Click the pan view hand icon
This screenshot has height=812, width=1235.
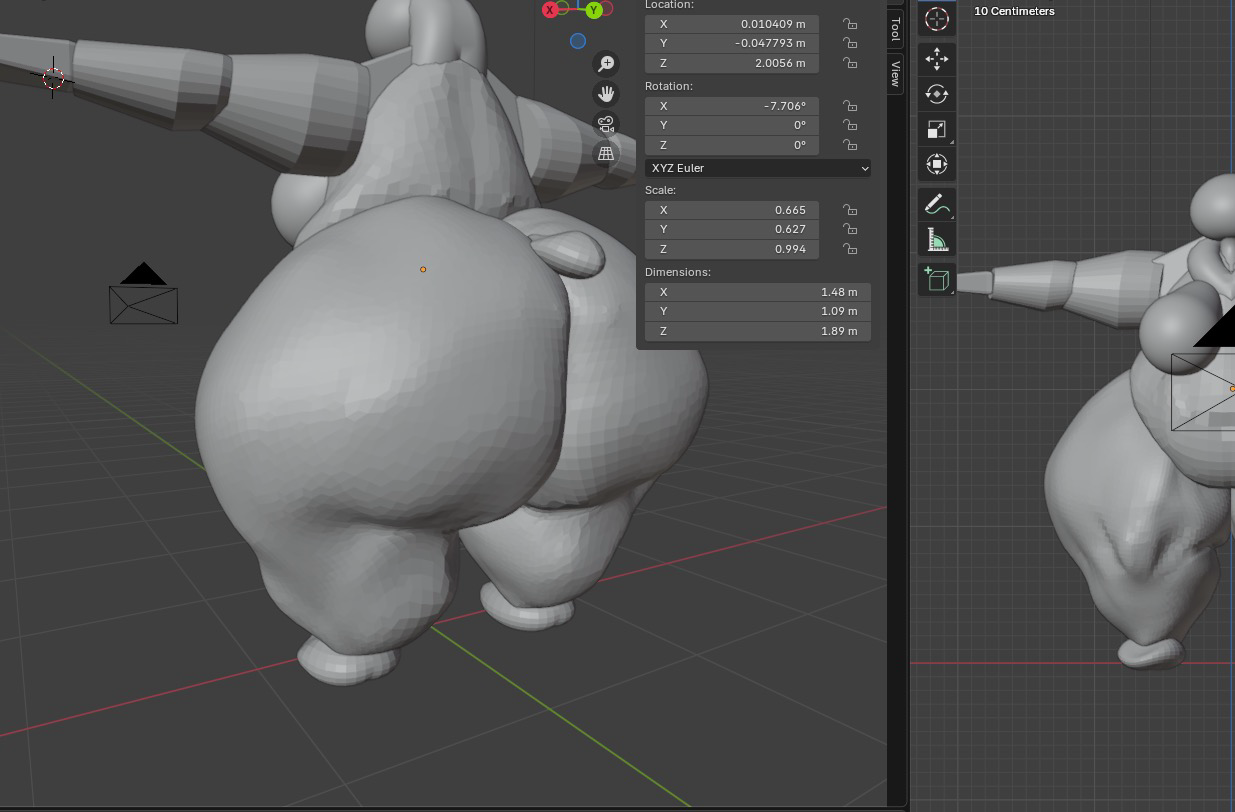coord(606,94)
